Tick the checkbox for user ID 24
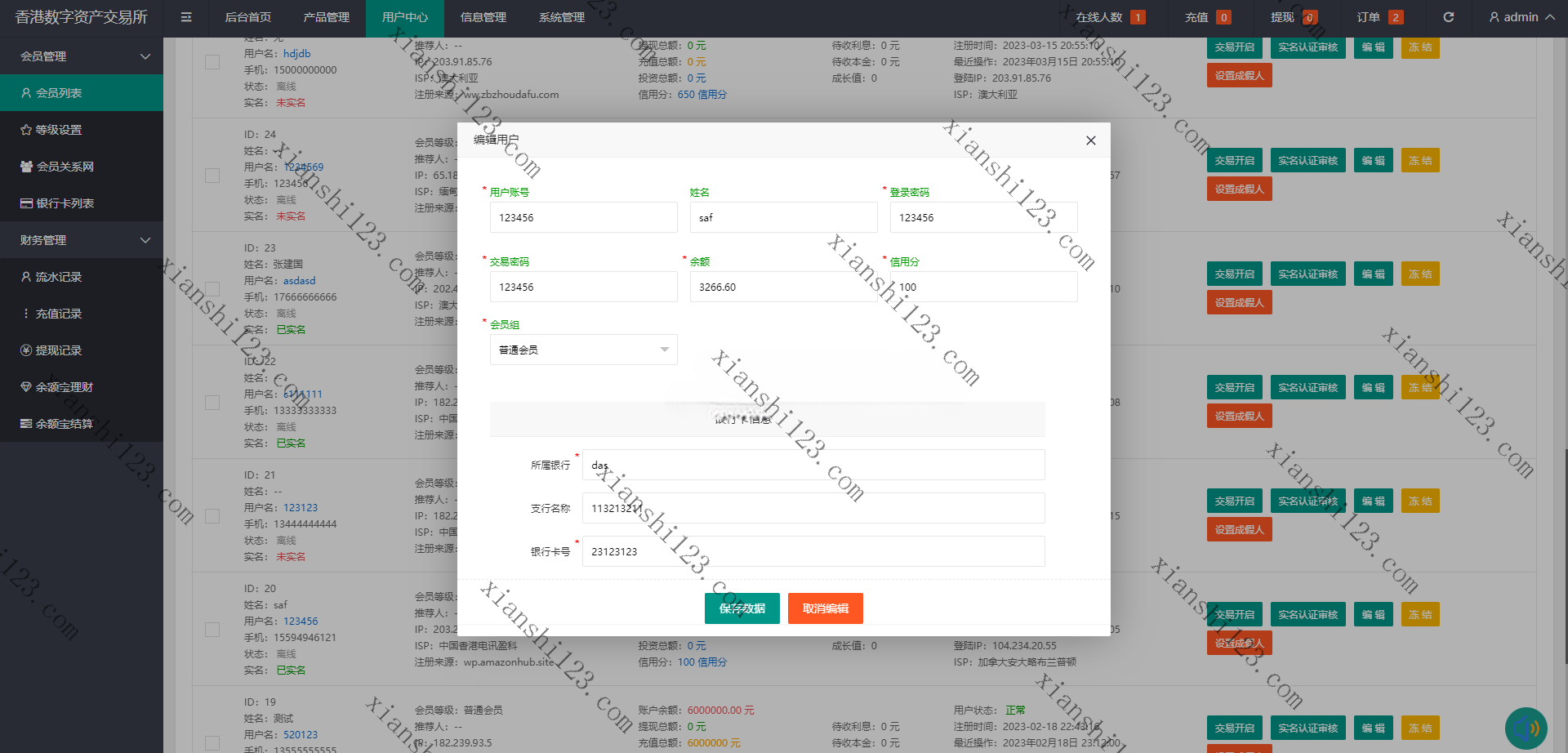This screenshot has width=1568, height=753. (212, 176)
